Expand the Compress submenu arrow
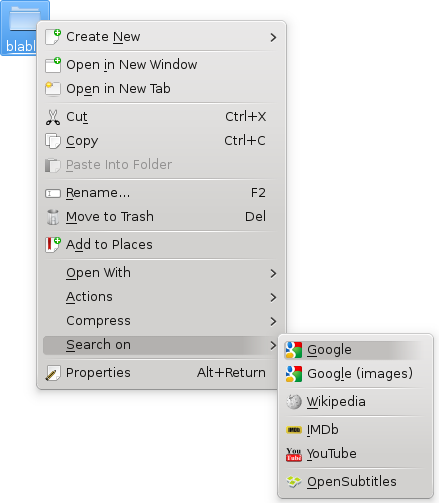The height and width of the screenshot is (503, 439). [273, 321]
